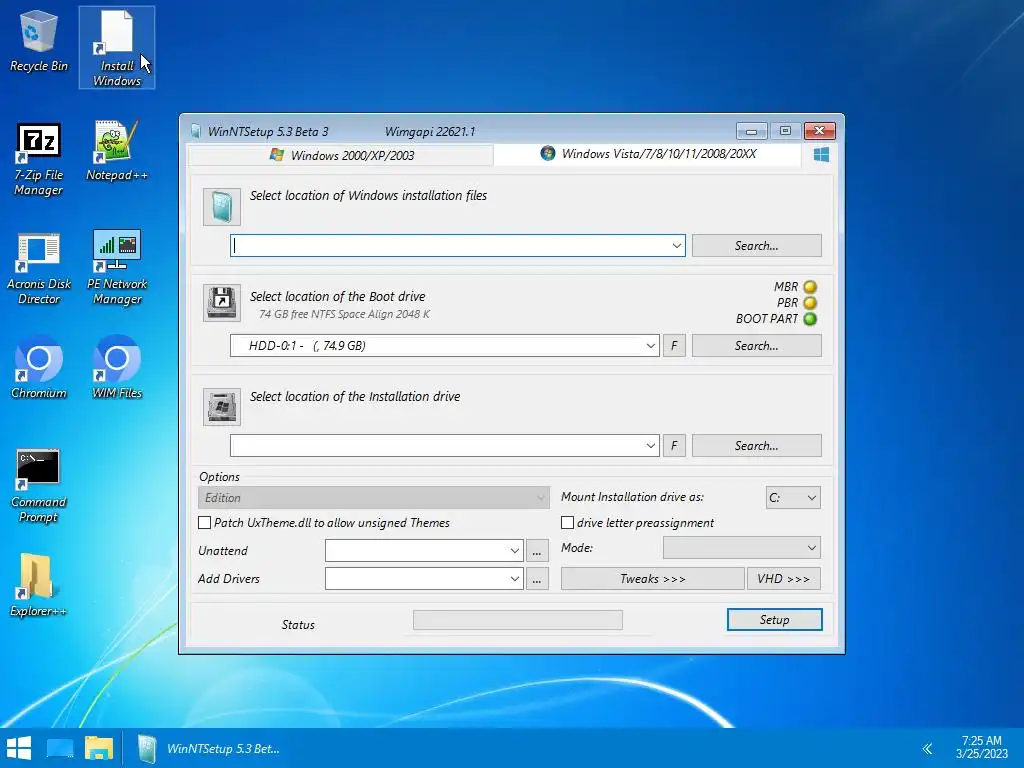Open the Recycle Bin desktop icon

(39, 42)
